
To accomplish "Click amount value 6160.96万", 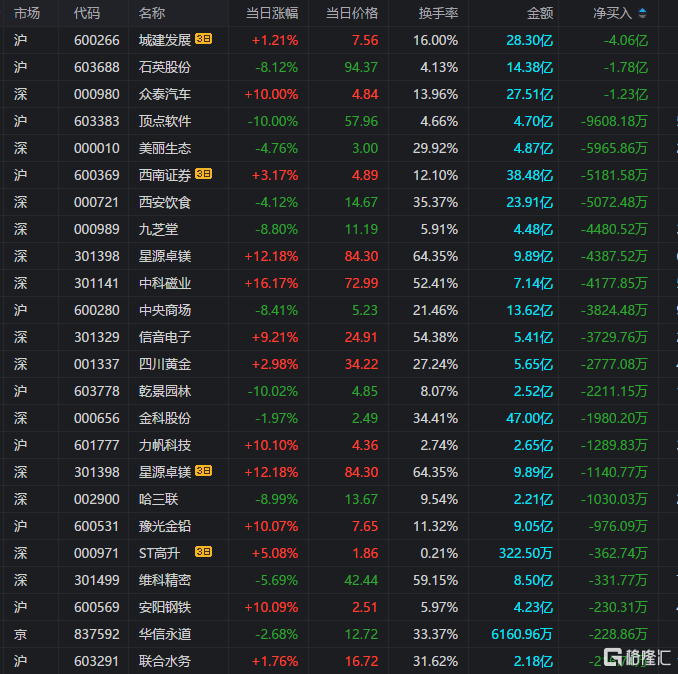I will [522, 634].
